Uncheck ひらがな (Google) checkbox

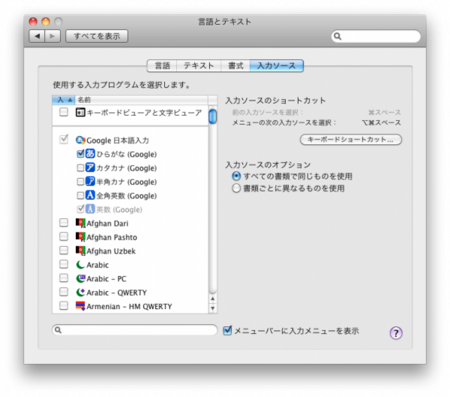[x=80, y=154]
